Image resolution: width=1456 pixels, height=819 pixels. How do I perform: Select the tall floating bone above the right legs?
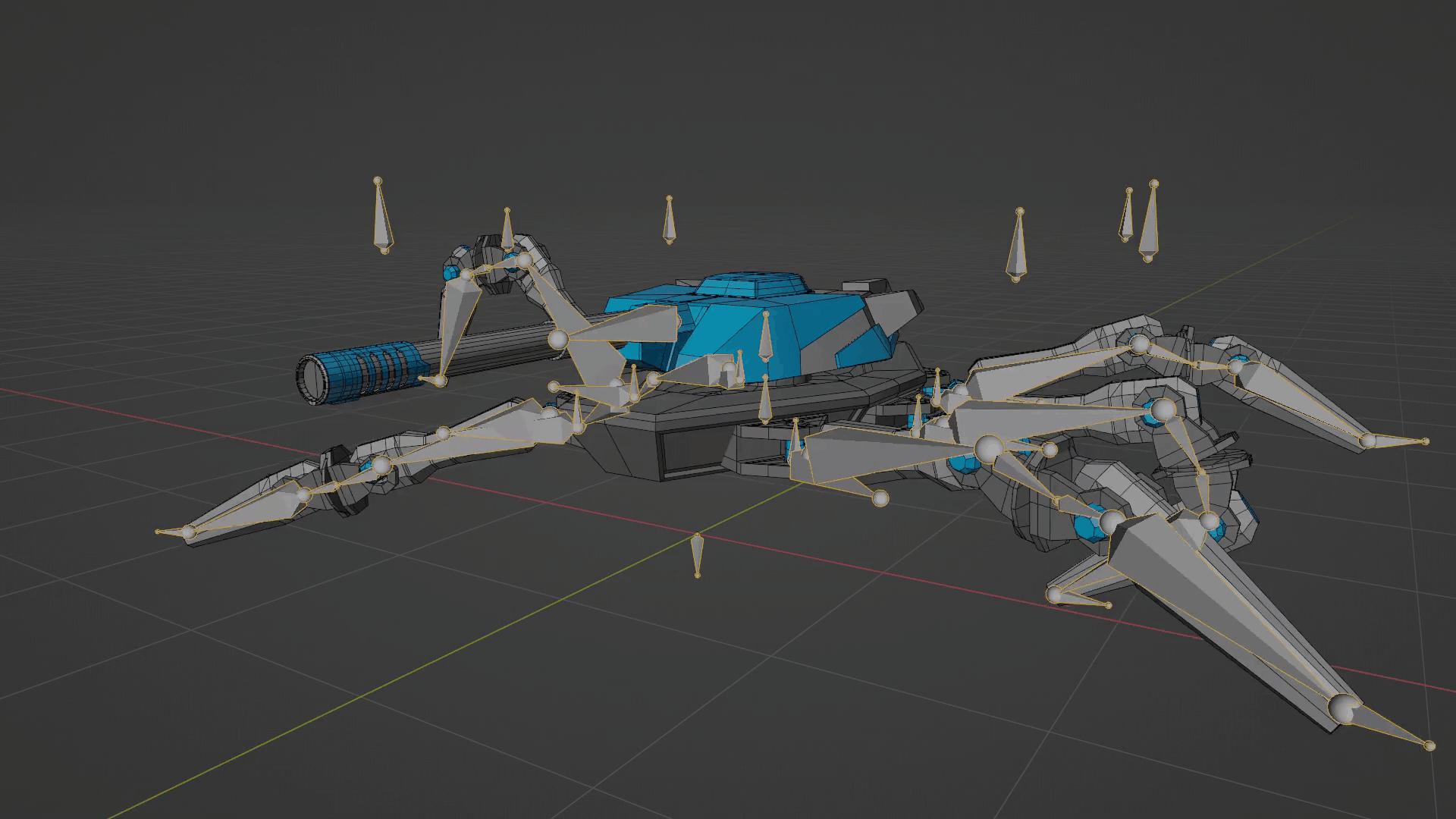coord(1018,244)
